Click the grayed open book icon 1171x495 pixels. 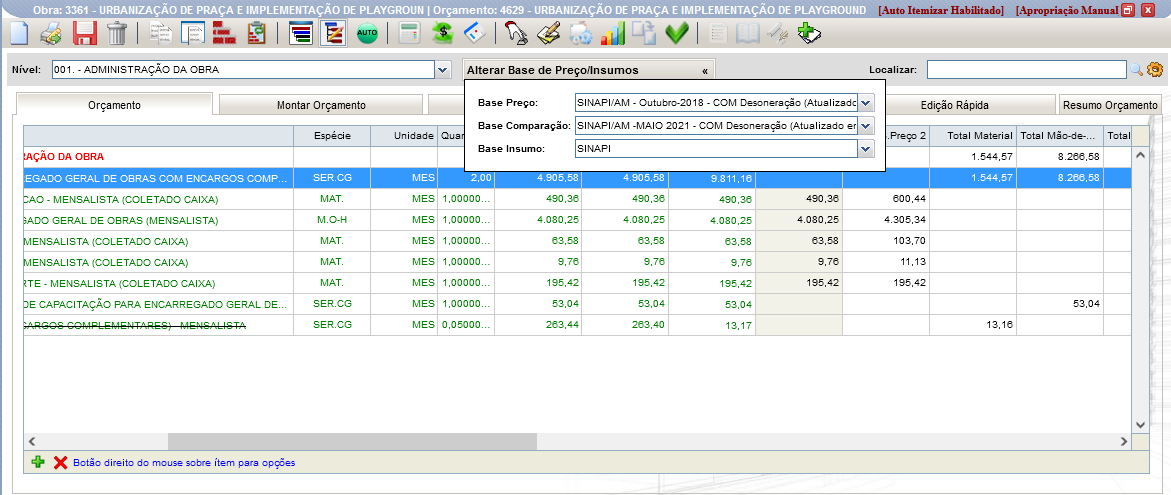(748, 34)
